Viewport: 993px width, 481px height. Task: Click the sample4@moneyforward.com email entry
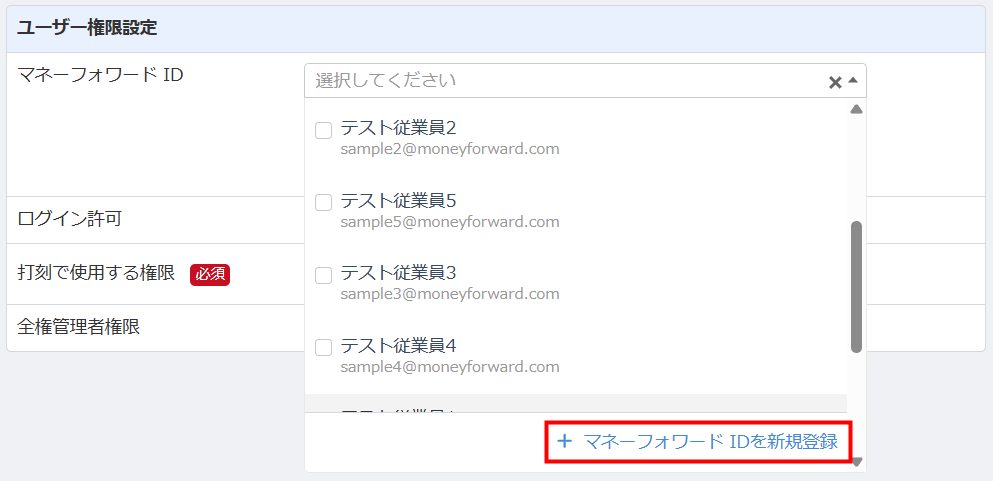point(449,367)
